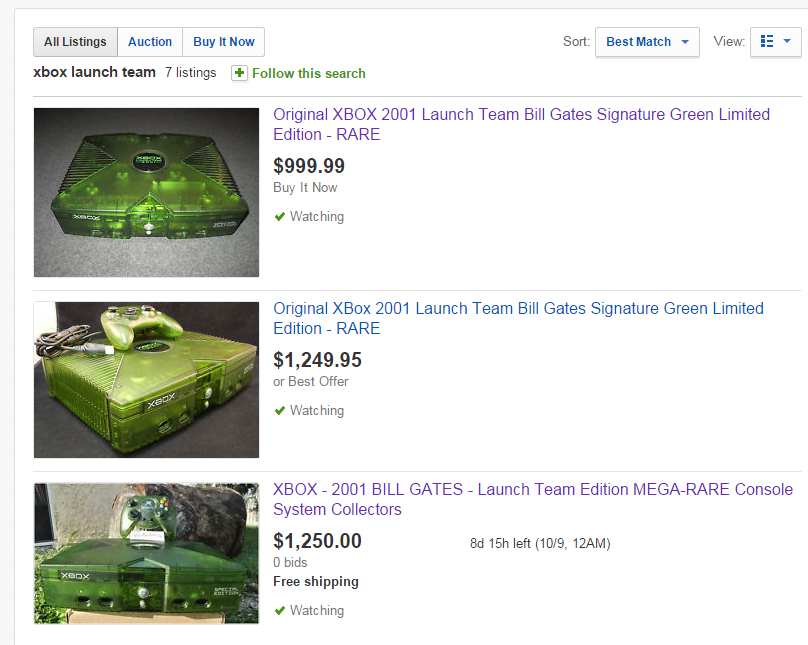Toggle Watching on the MEGA-RARE Console auction listing
The height and width of the screenshot is (645, 808).
[309, 610]
